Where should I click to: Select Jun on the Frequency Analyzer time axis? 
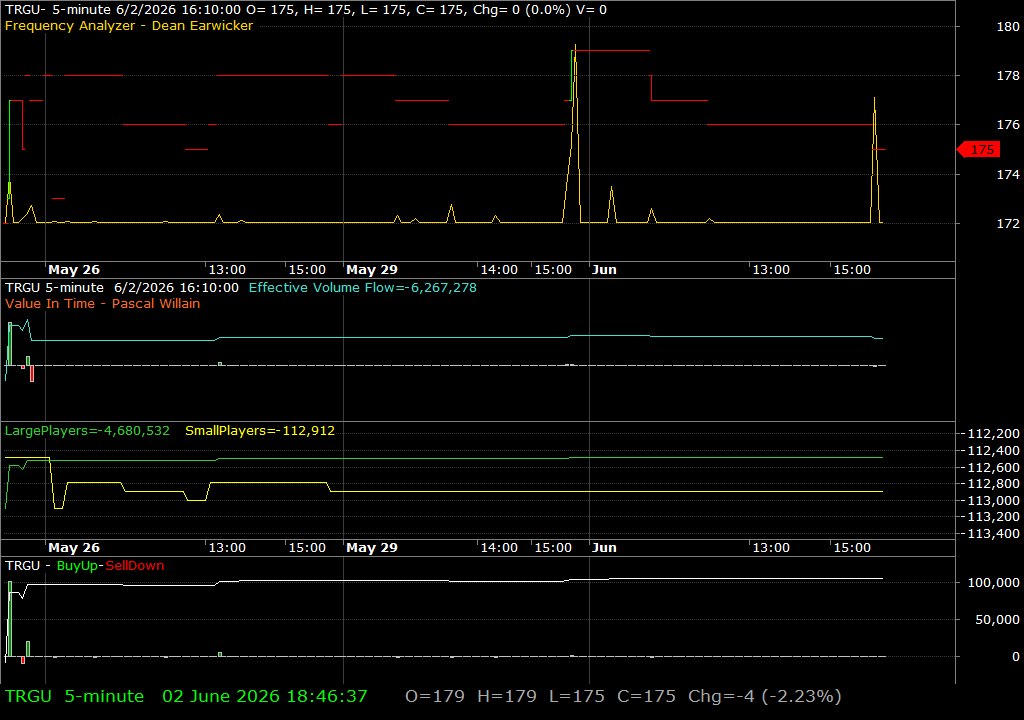point(604,269)
